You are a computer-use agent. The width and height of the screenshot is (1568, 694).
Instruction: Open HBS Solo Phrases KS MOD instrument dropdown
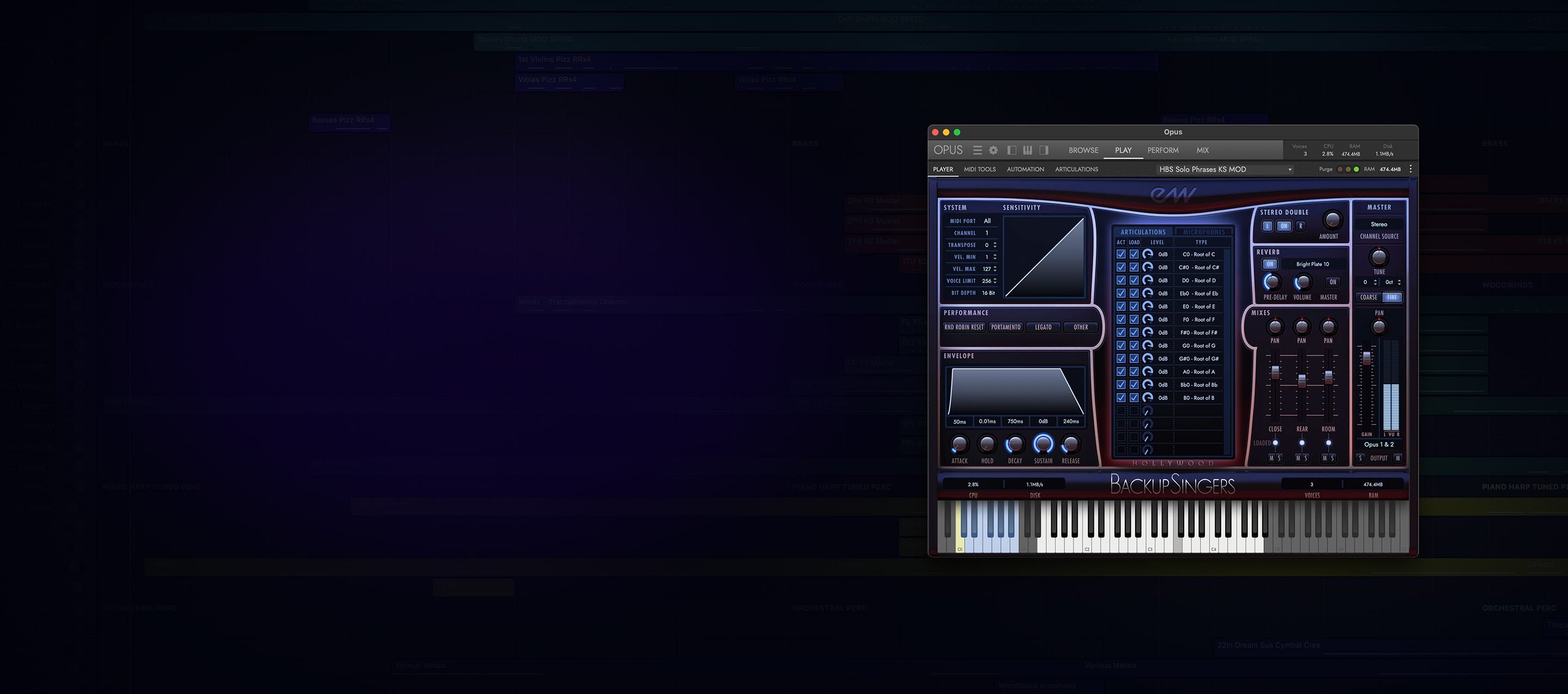click(x=1224, y=169)
